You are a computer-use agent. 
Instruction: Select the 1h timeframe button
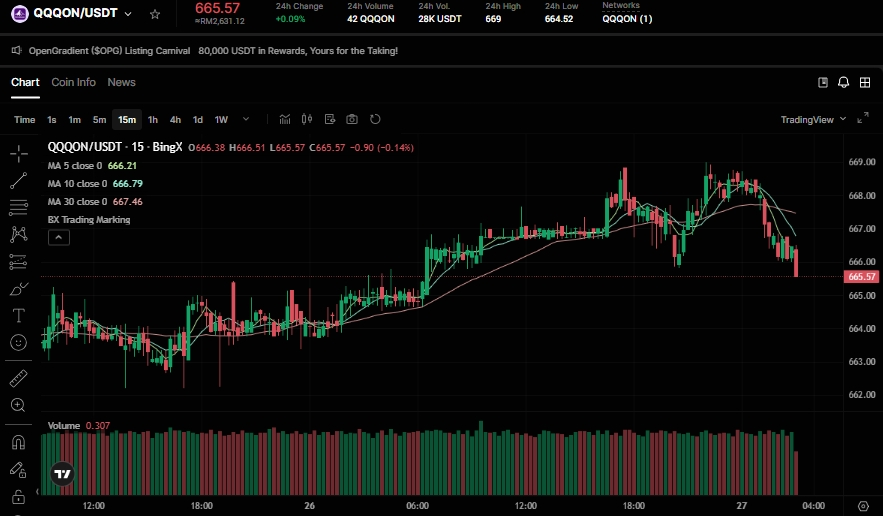[x=153, y=120]
